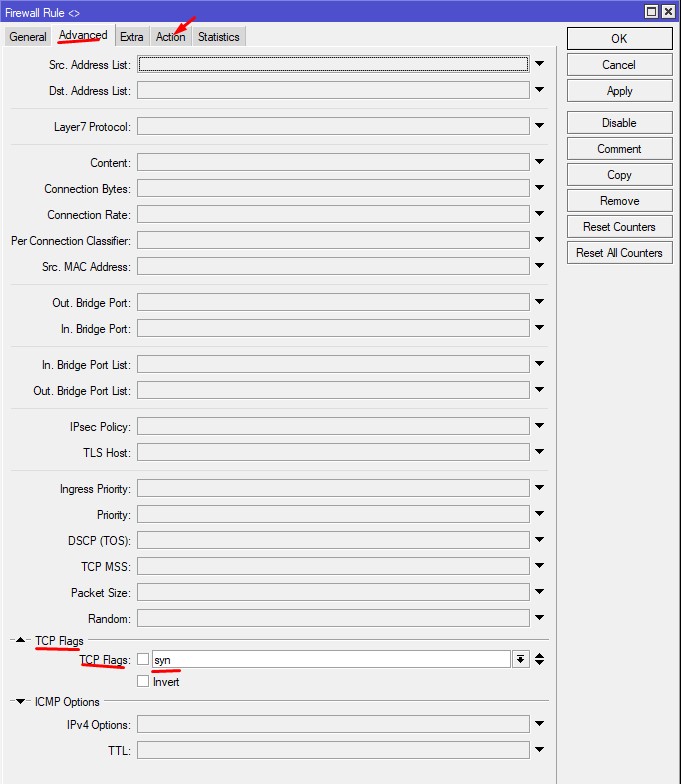Image resolution: width=681 pixels, height=784 pixels.
Task: Expand the Src. MAC Address arrow
Action: (x=540, y=266)
